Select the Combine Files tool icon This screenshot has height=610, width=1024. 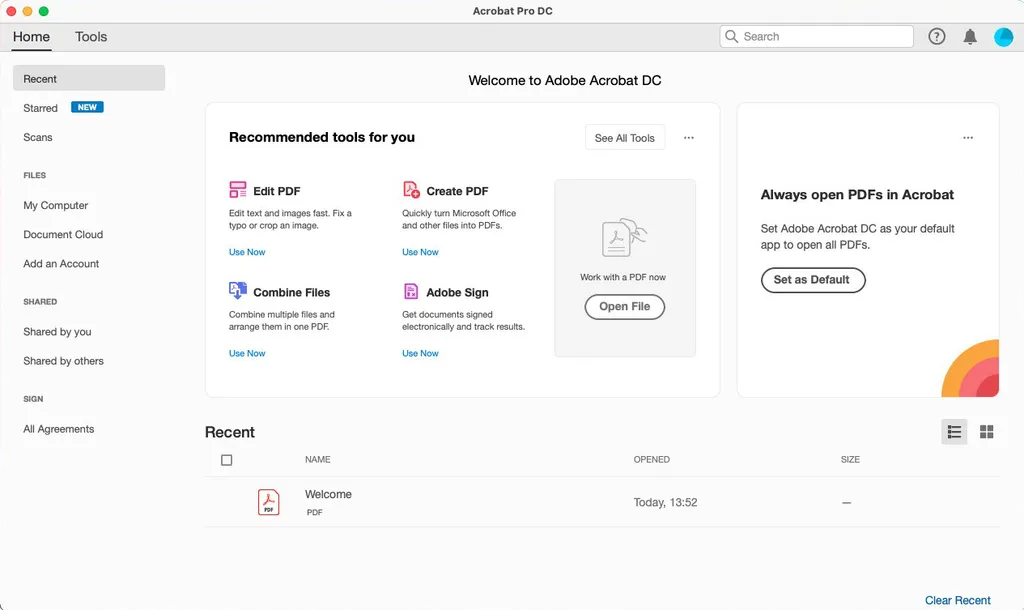[238, 291]
